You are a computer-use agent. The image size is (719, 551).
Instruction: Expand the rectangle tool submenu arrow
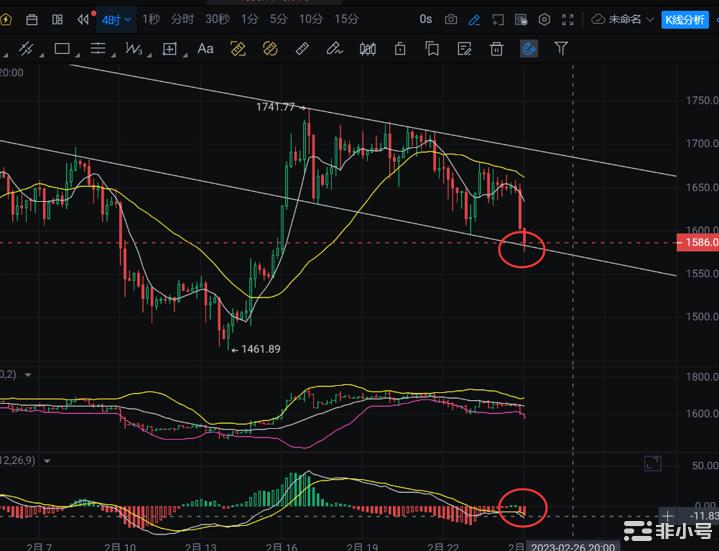click(77, 55)
